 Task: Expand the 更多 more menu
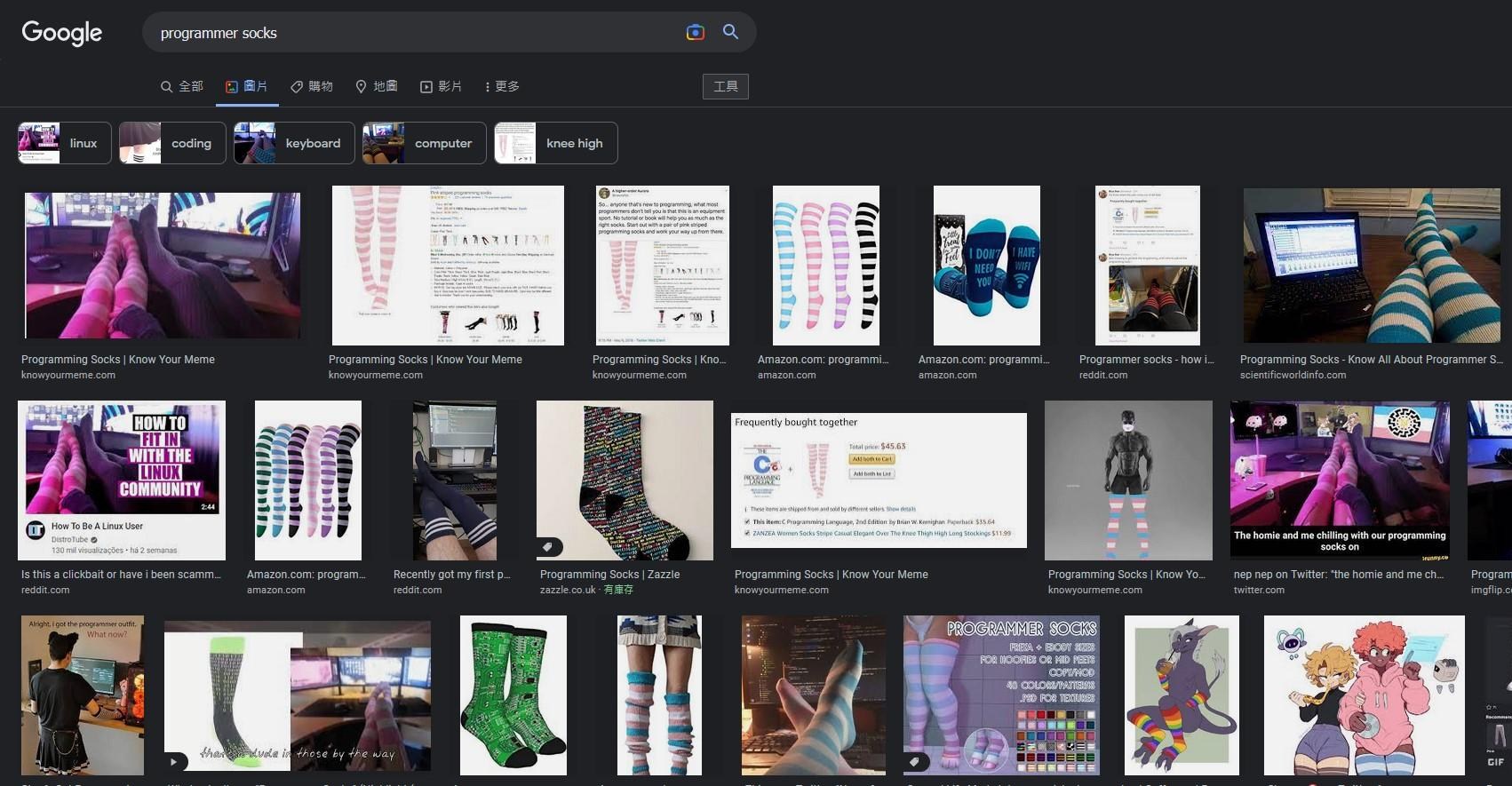click(x=502, y=86)
